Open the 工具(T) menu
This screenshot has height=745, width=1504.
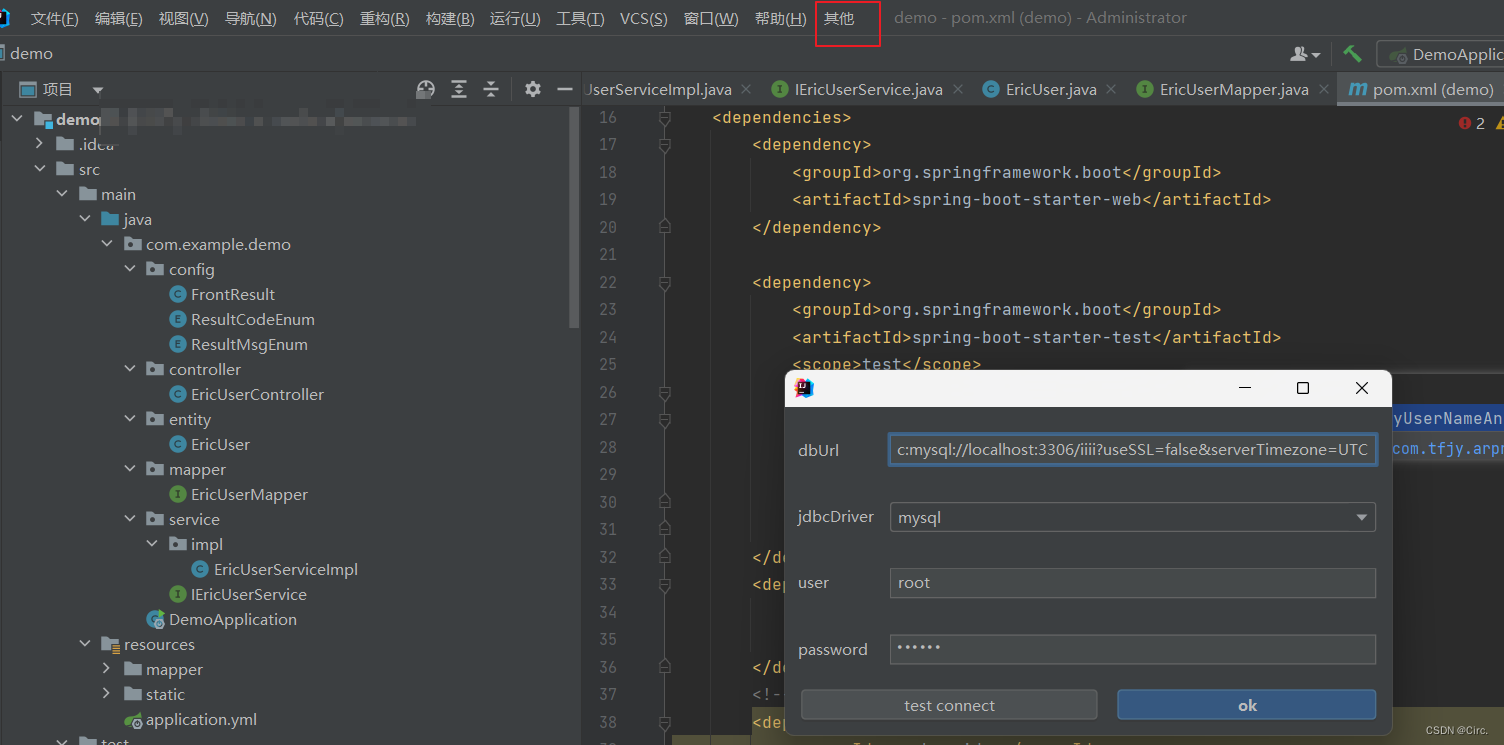pos(580,19)
